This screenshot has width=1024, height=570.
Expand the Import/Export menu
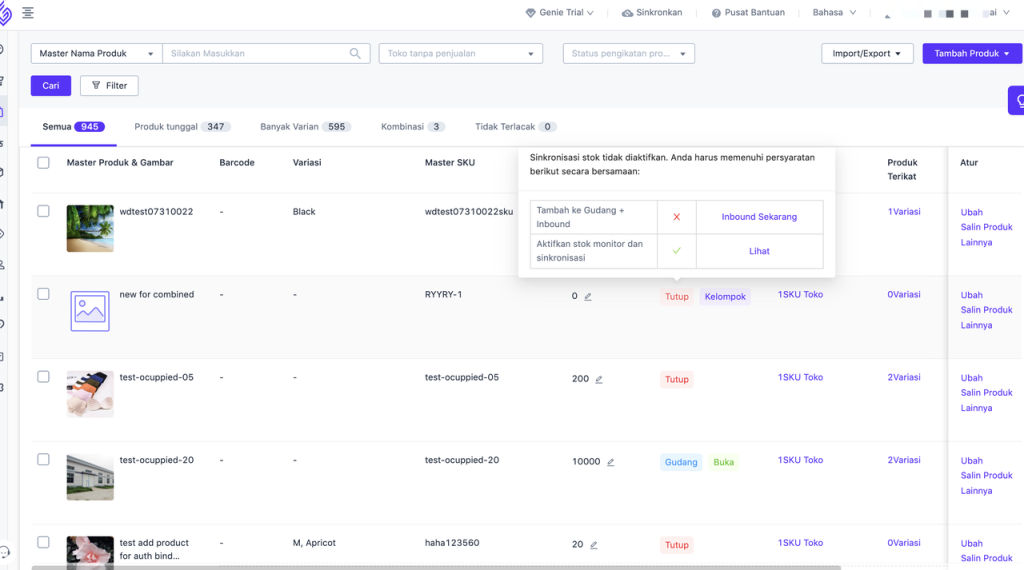pyautogui.click(x=867, y=54)
